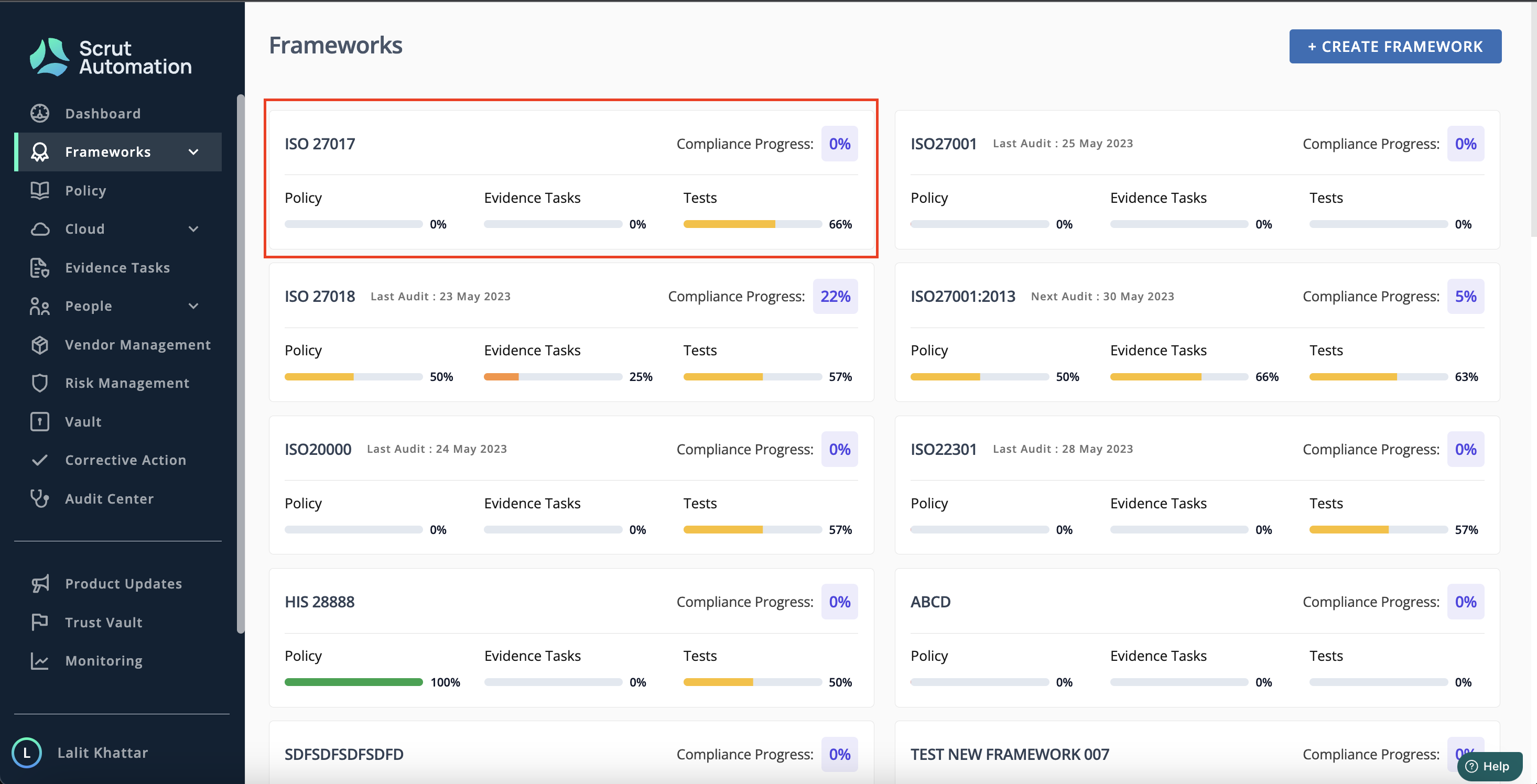The width and height of the screenshot is (1537, 784).
Task: Click the Help button
Action: tap(1490, 767)
